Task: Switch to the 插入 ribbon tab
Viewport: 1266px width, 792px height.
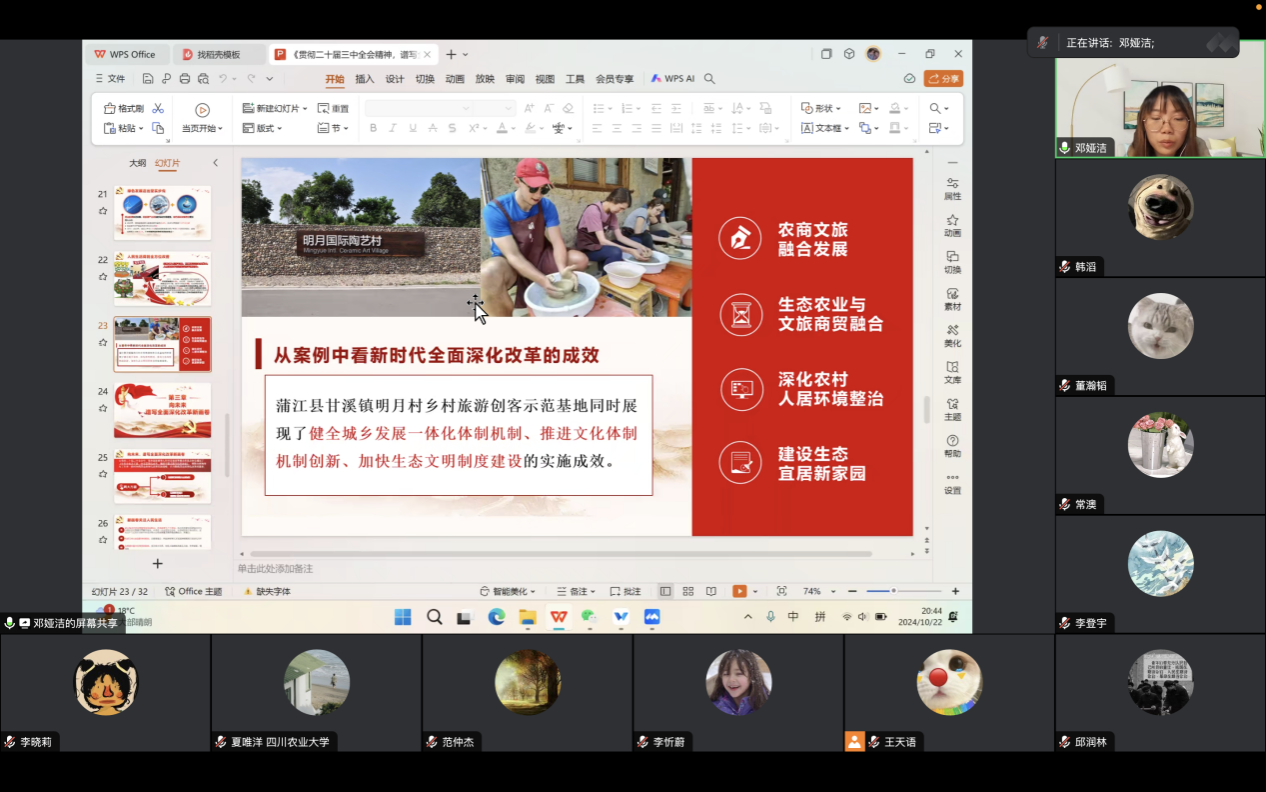Action: coord(365,79)
